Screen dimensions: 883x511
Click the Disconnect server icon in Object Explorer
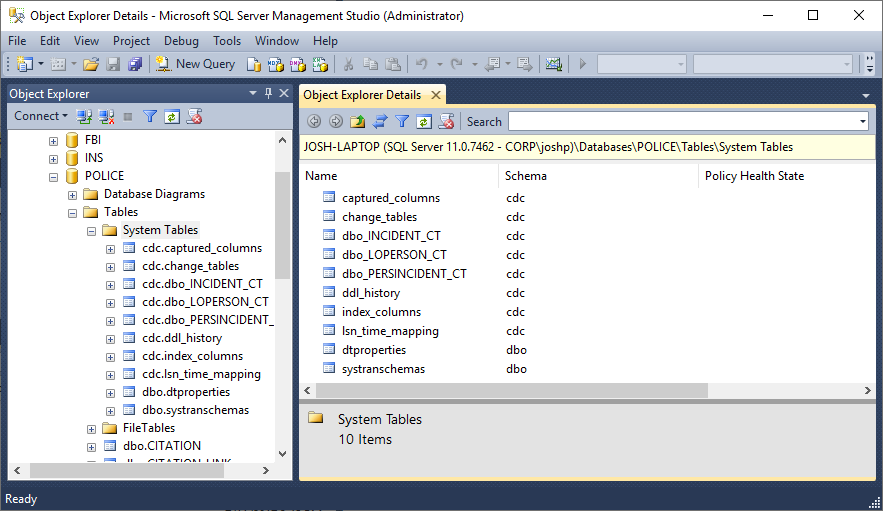(x=106, y=116)
